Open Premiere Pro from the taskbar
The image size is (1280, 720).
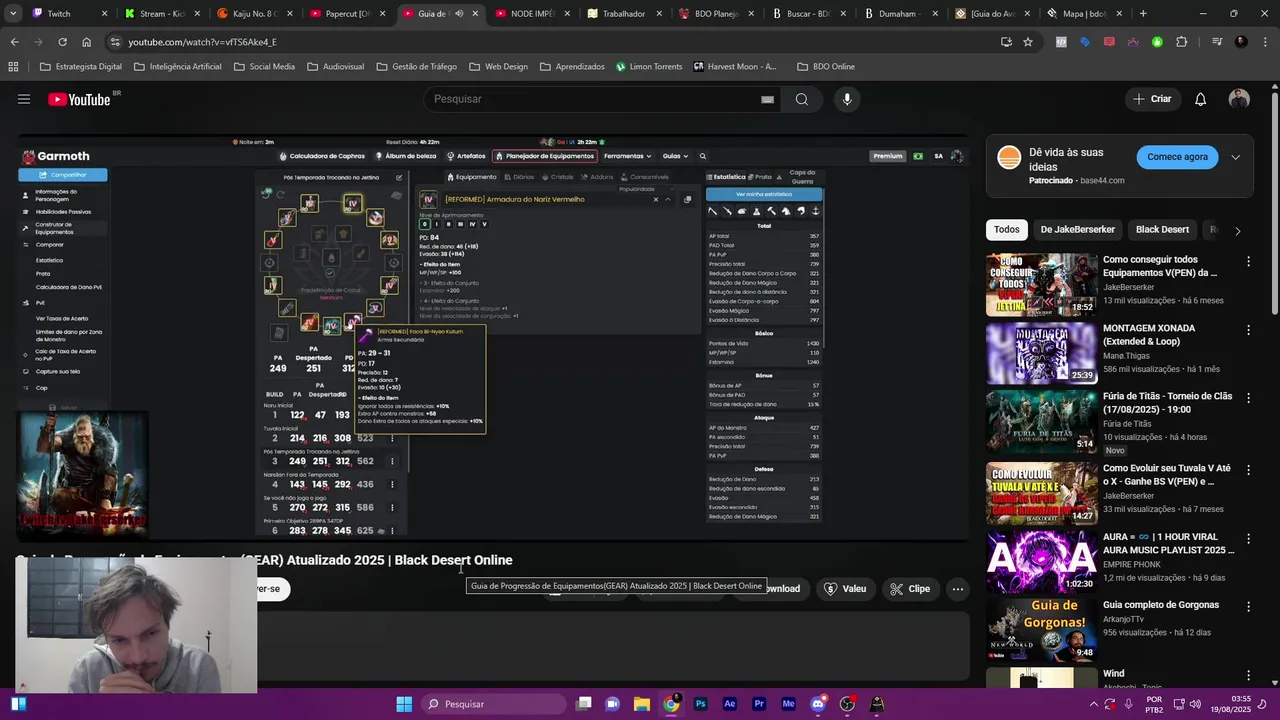click(x=759, y=704)
